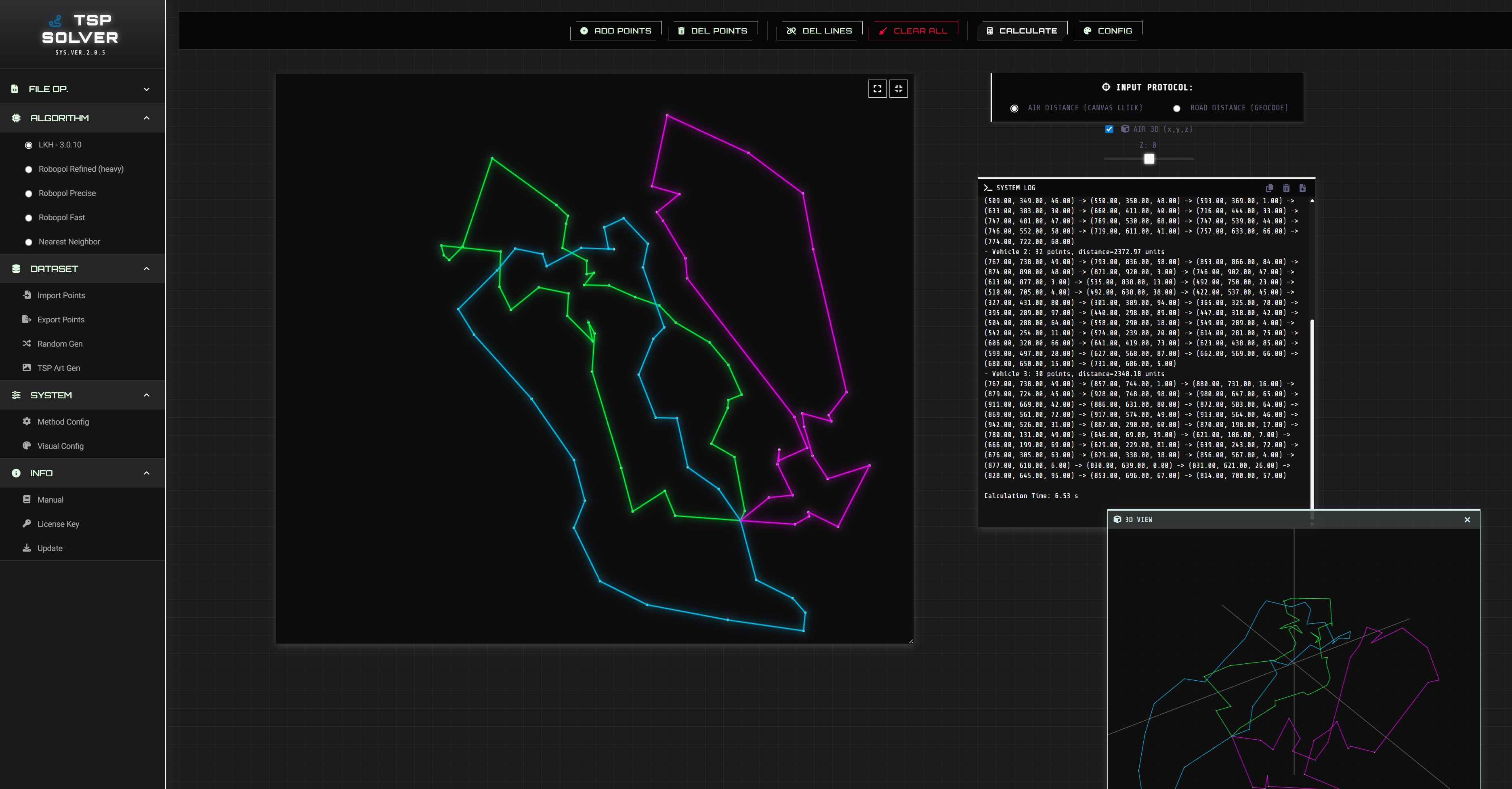The image size is (1512, 789).
Task: Click the Z value slider handle
Action: [1149, 158]
